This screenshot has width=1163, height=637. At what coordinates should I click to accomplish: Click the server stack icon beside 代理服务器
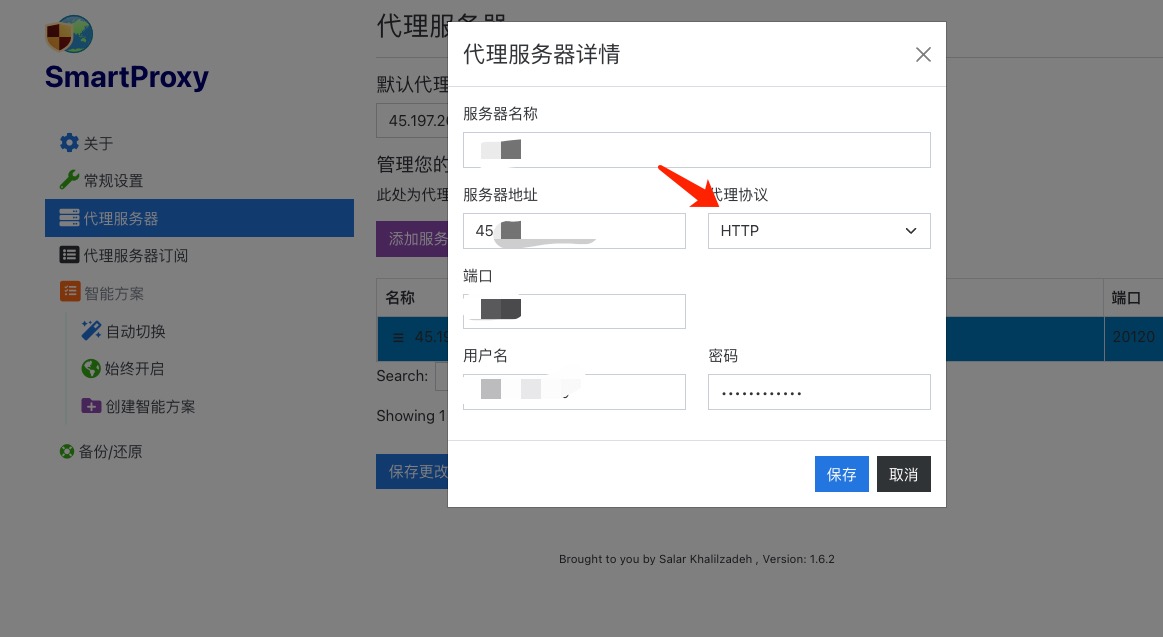(x=69, y=218)
